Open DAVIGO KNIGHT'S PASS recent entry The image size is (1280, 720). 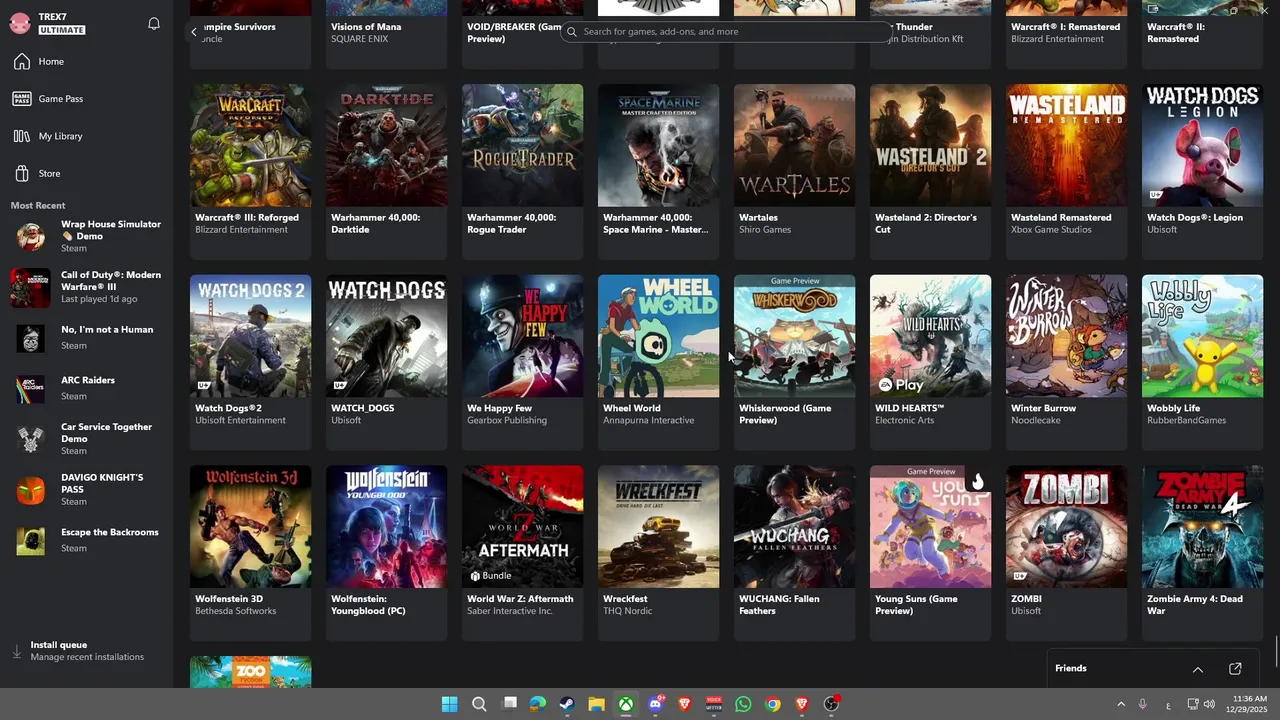(86, 489)
